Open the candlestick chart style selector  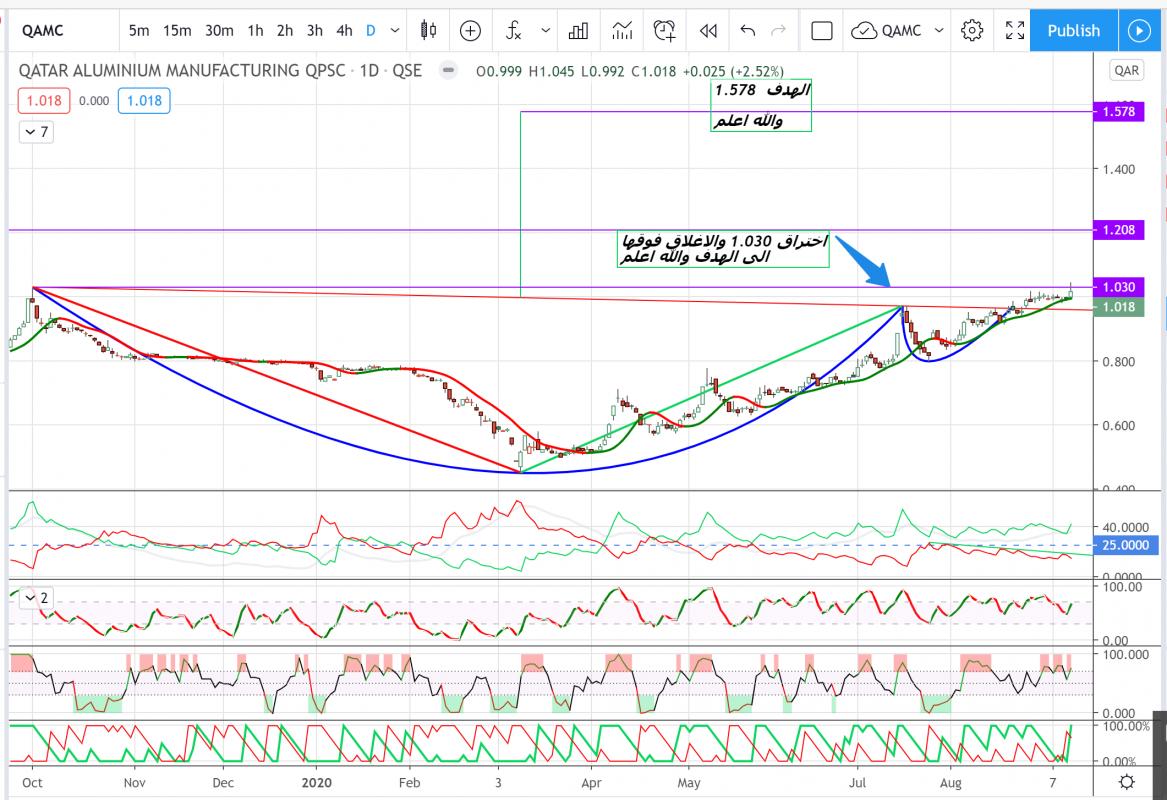click(x=429, y=30)
